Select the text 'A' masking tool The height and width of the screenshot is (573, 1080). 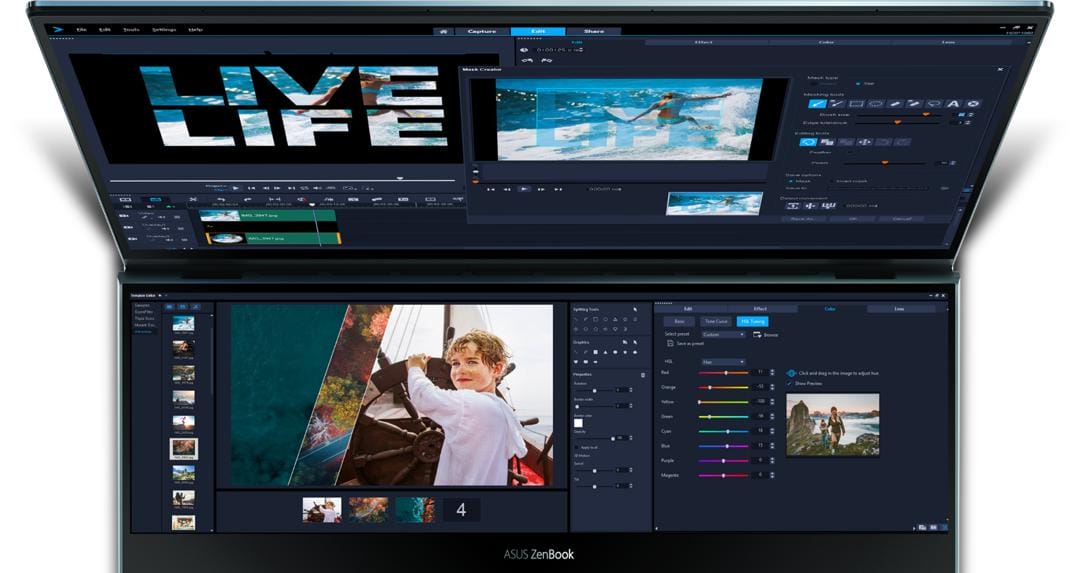pos(953,103)
